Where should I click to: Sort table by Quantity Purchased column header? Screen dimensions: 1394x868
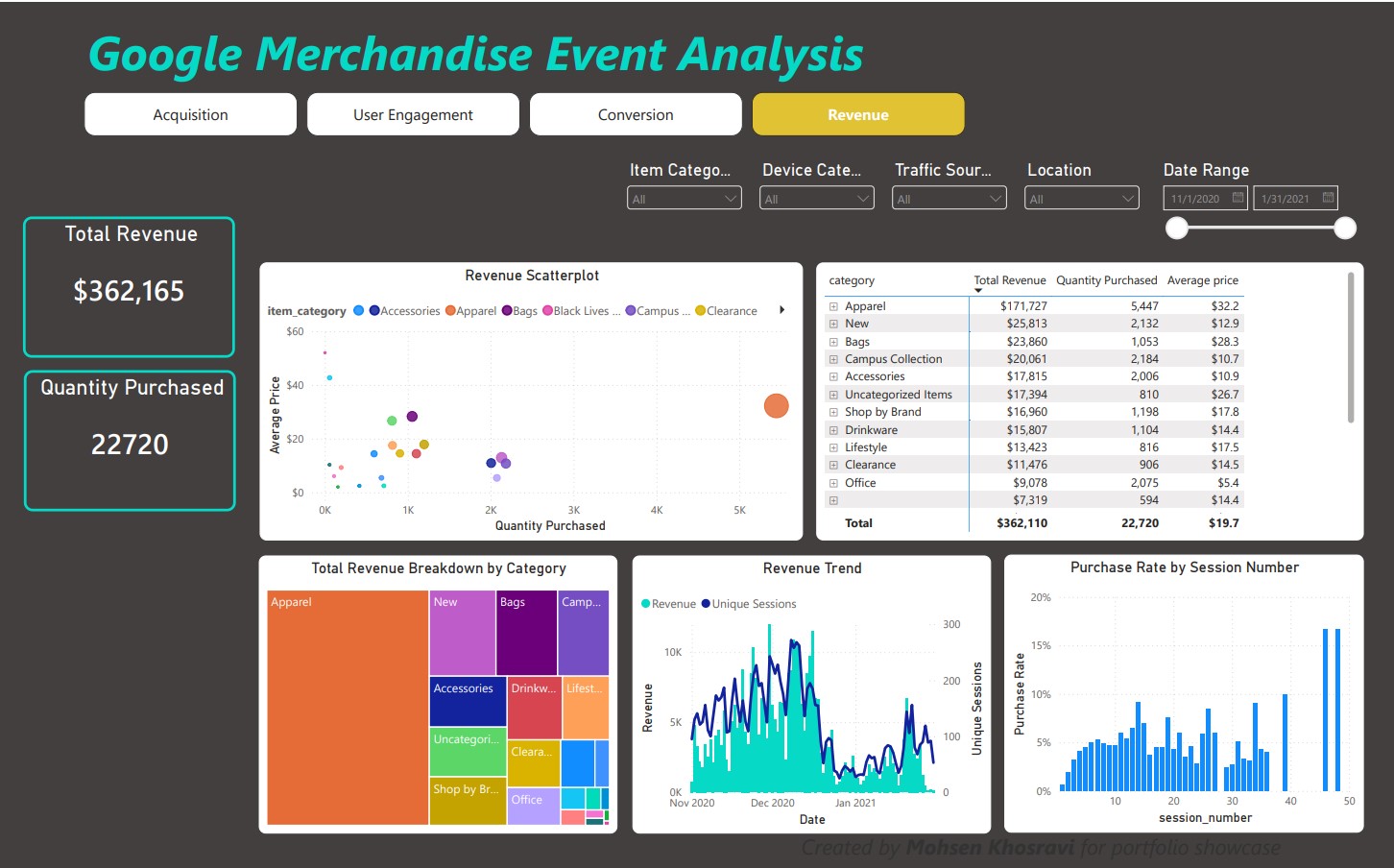(x=1106, y=280)
